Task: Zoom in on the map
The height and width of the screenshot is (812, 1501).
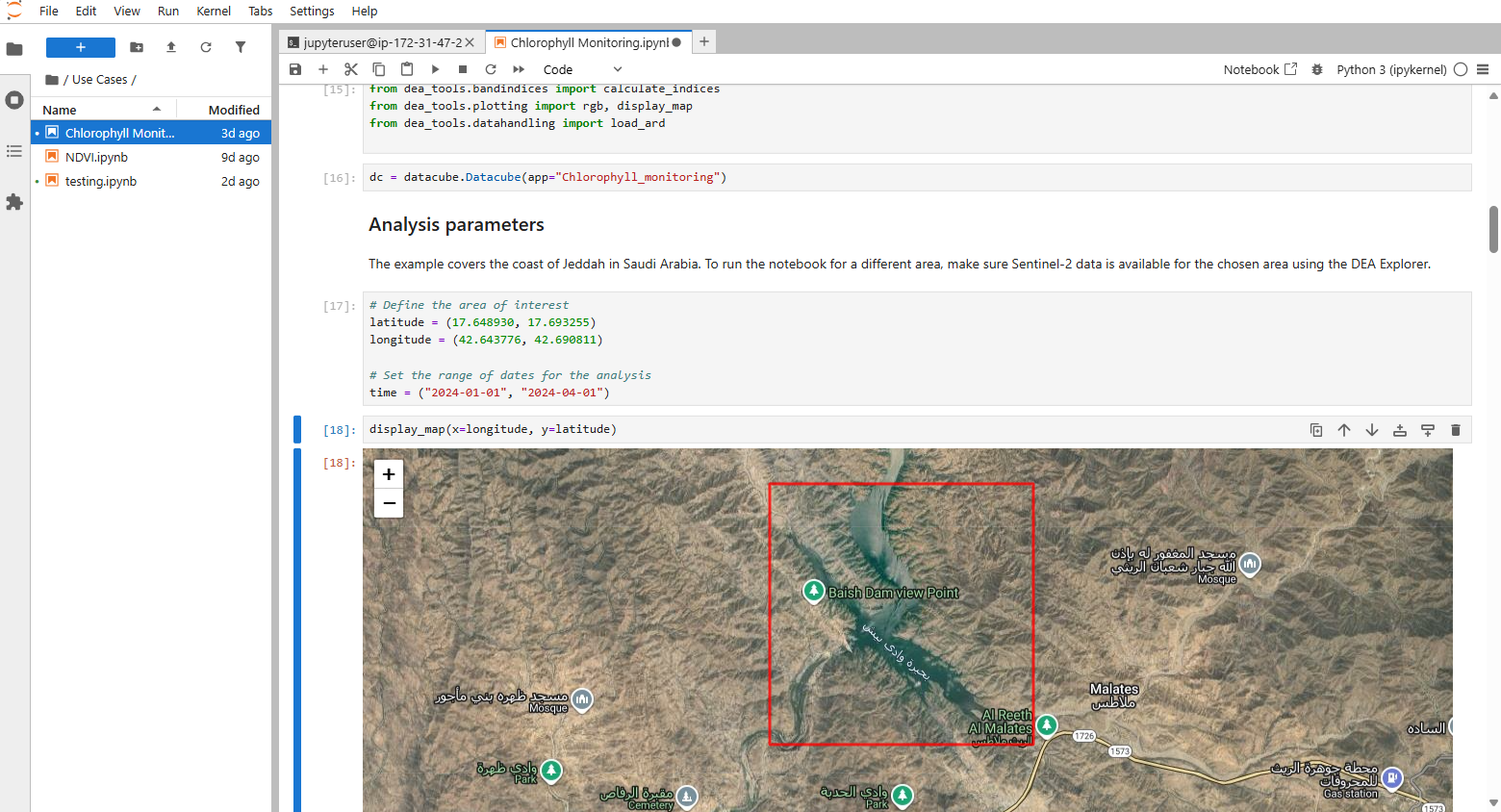Action: (389, 474)
